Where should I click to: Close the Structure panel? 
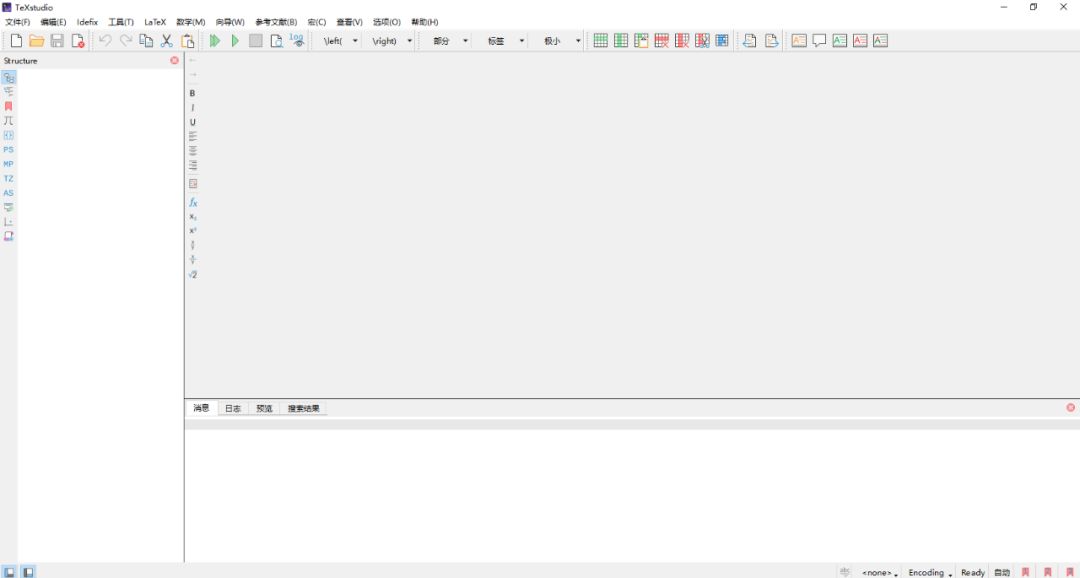(174, 61)
